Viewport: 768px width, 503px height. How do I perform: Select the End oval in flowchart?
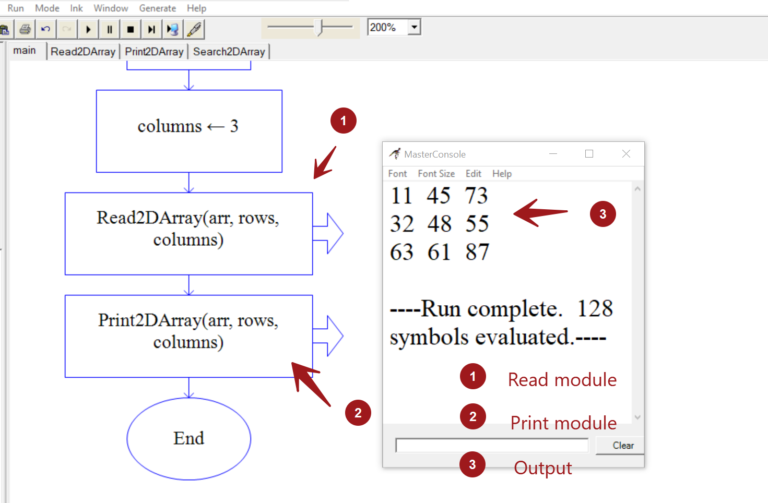pos(188,438)
